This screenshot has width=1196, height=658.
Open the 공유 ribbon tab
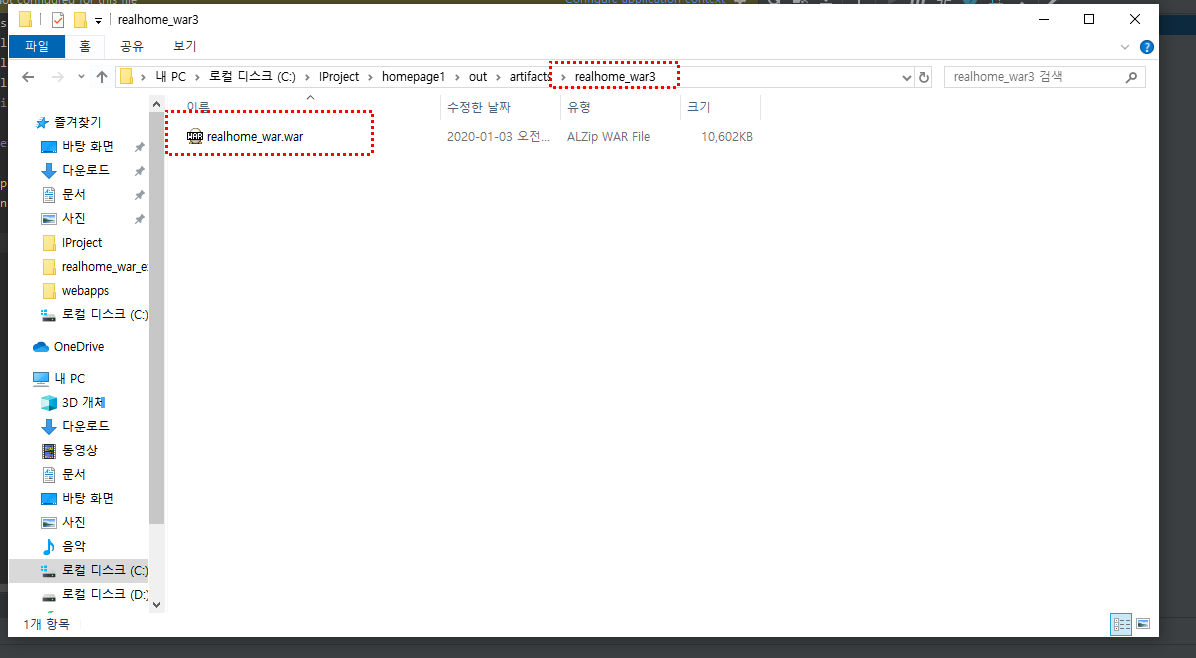click(x=132, y=47)
